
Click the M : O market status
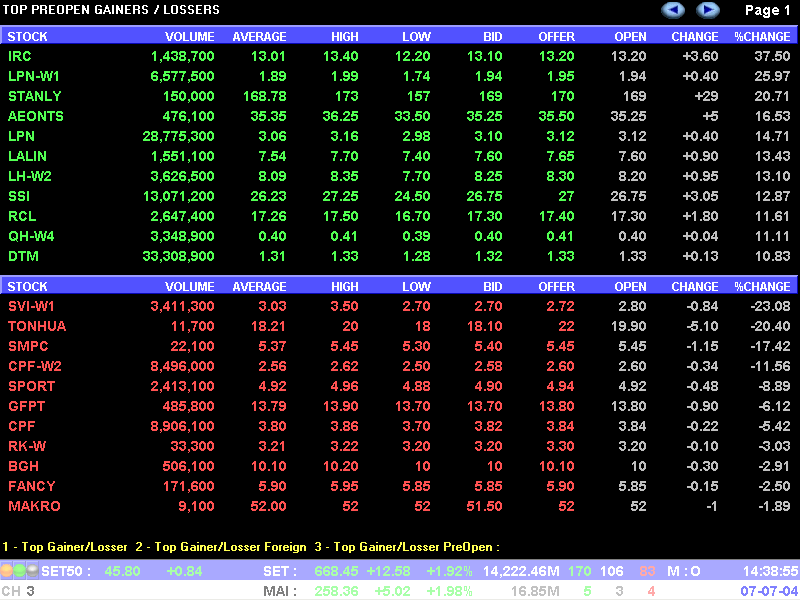point(684,571)
